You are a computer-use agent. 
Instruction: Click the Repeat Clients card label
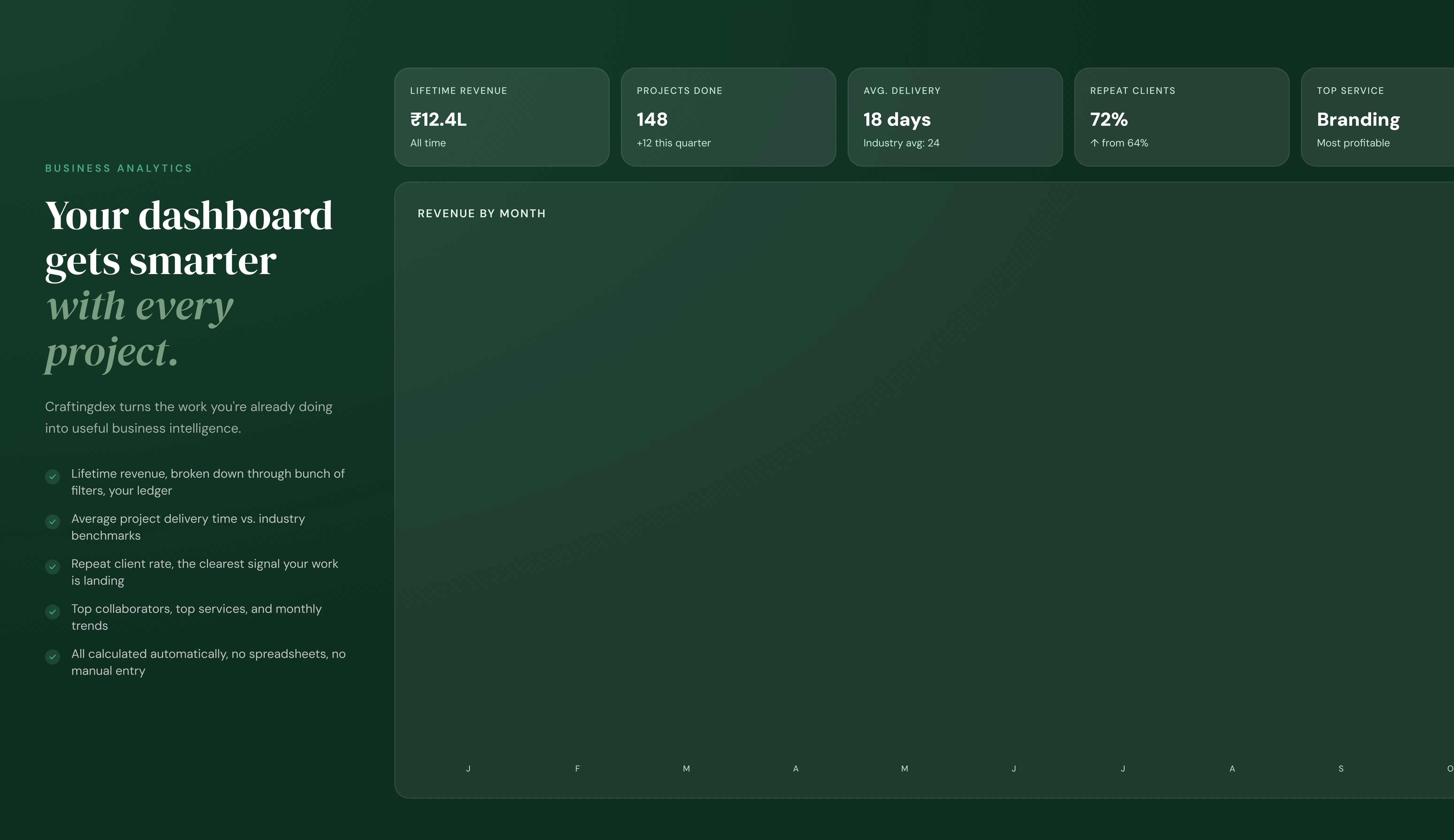(1132, 91)
